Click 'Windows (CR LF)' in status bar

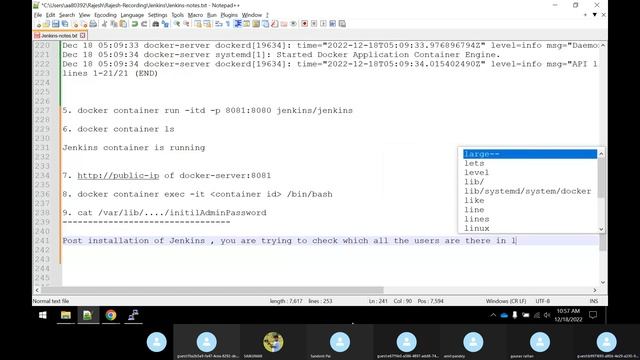(505, 301)
